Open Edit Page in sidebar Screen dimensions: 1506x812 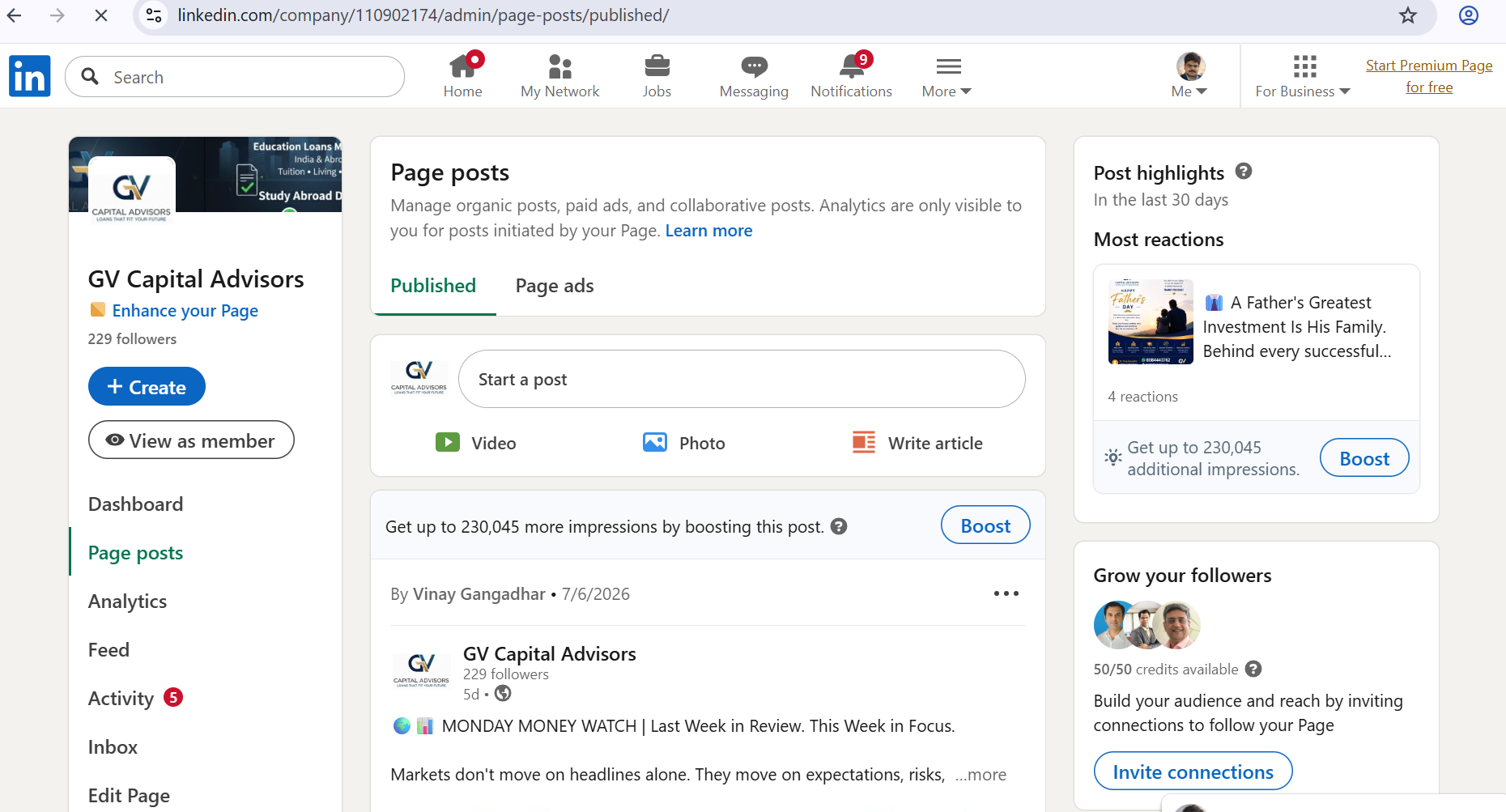coord(129,796)
